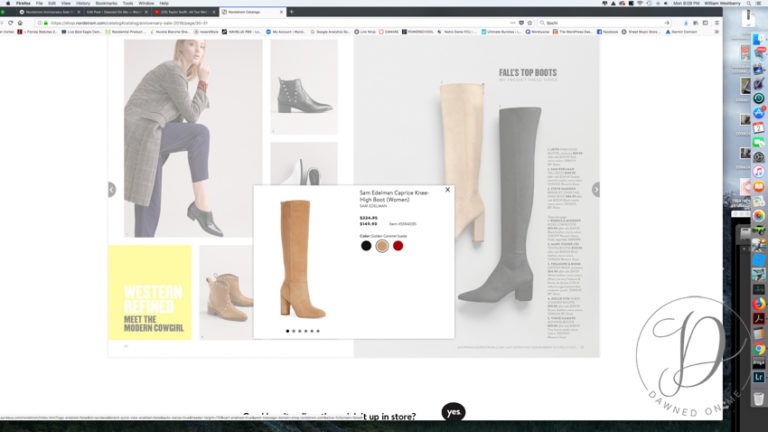Show more bookmarks overflow chevron

[x=717, y=32]
